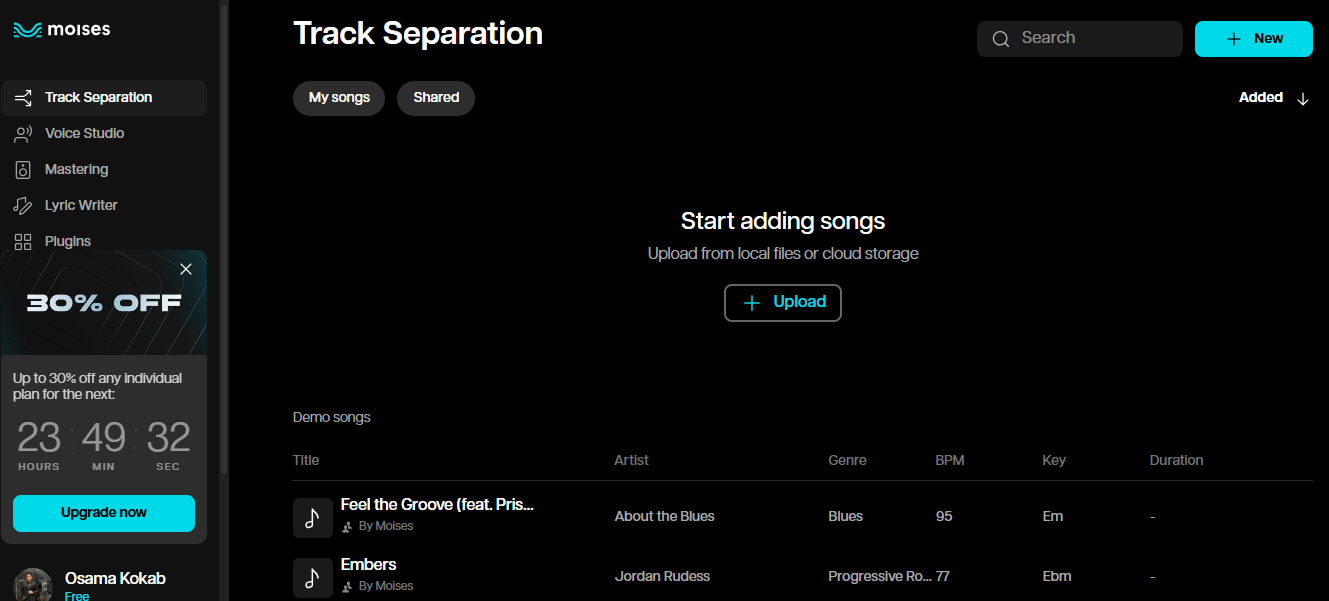Select the Track Separation tool icon

pos(22,97)
